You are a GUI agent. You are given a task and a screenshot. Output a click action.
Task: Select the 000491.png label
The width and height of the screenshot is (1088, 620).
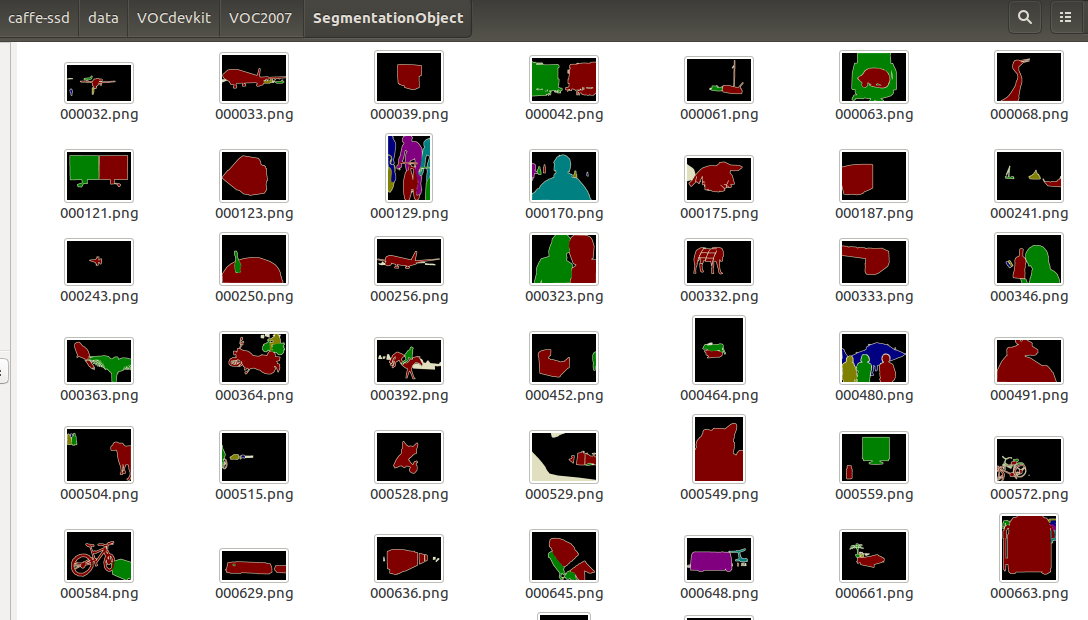(x=1028, y=395)
